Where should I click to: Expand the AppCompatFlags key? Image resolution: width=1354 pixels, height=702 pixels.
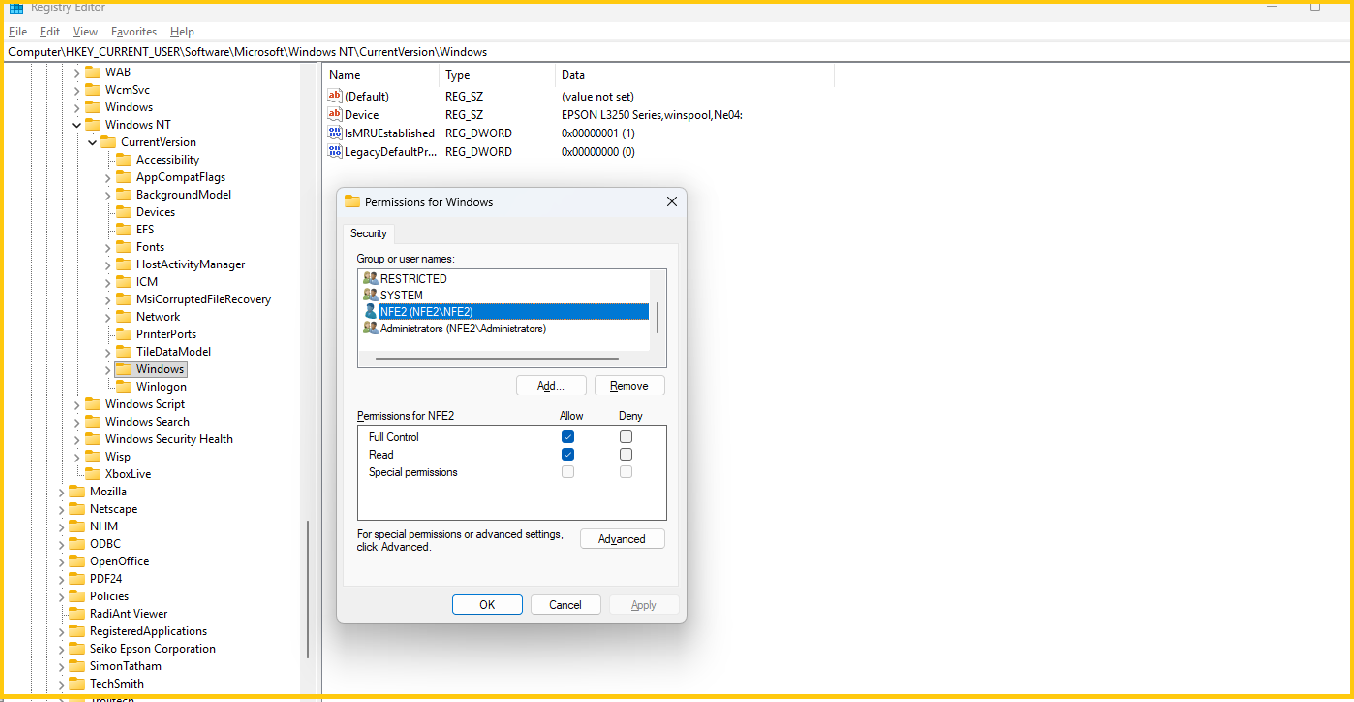pyautogui.click(x=108, y=177)
